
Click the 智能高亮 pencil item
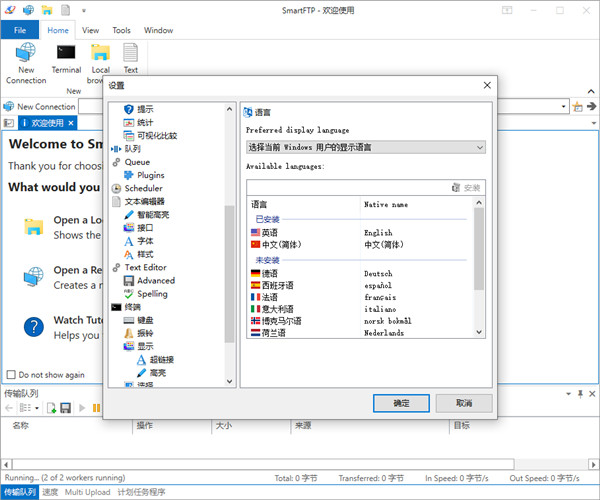130,214
